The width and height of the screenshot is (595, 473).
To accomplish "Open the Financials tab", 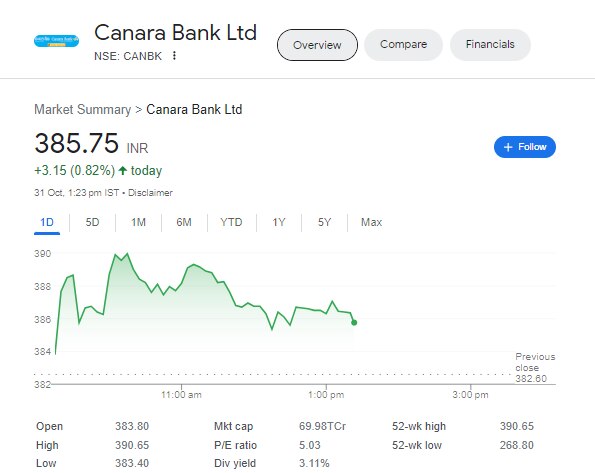I will 490,44.
